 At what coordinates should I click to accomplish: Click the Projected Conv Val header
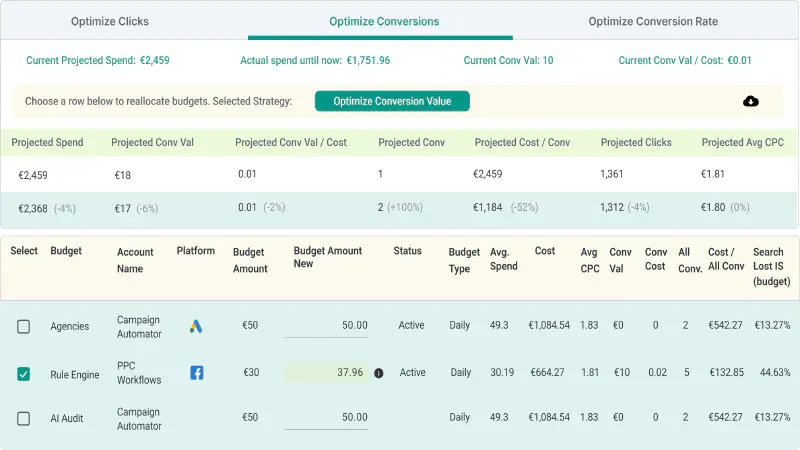click(152, 142)
